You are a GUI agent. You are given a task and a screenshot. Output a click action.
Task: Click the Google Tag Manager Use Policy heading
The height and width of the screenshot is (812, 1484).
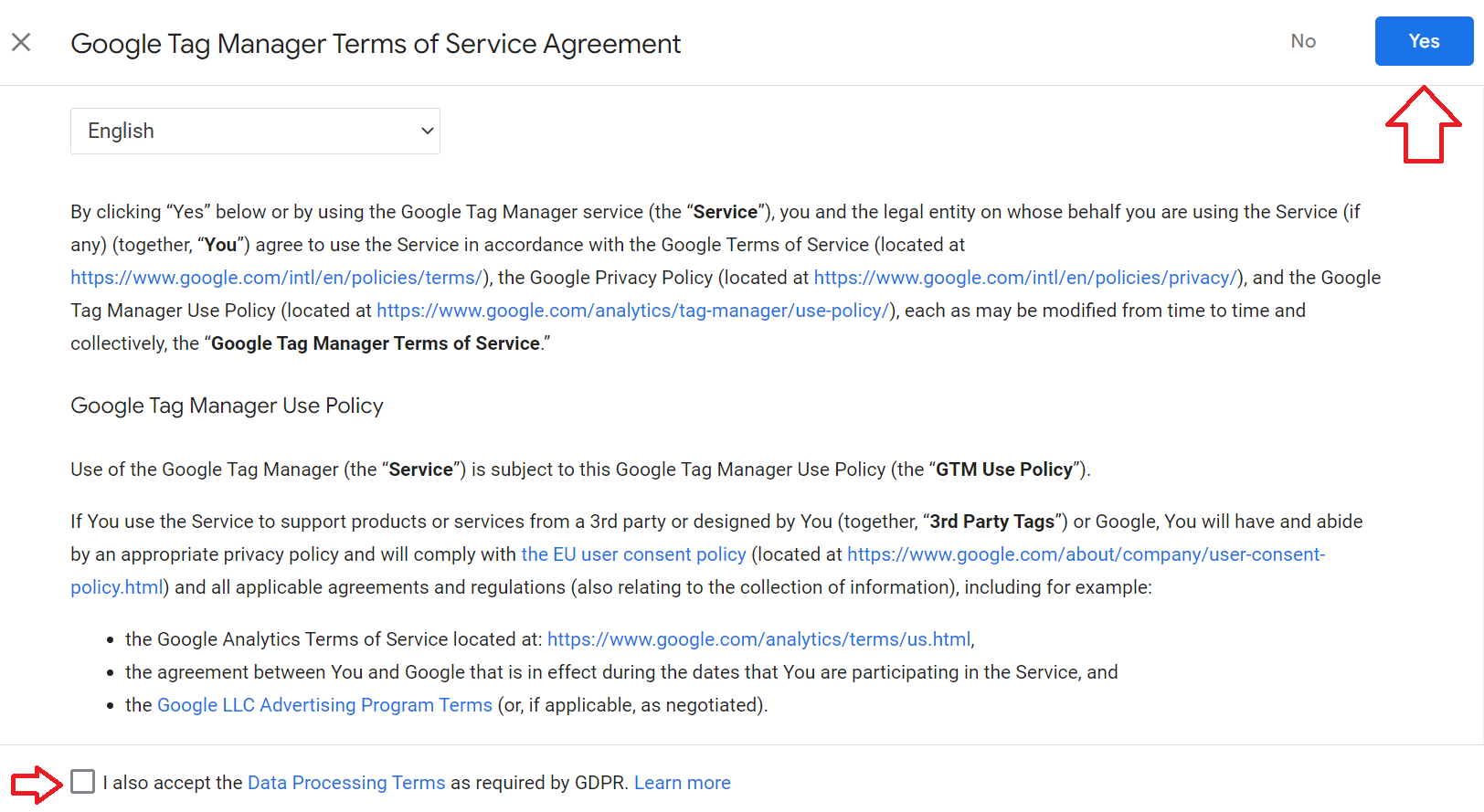[227, 406]
